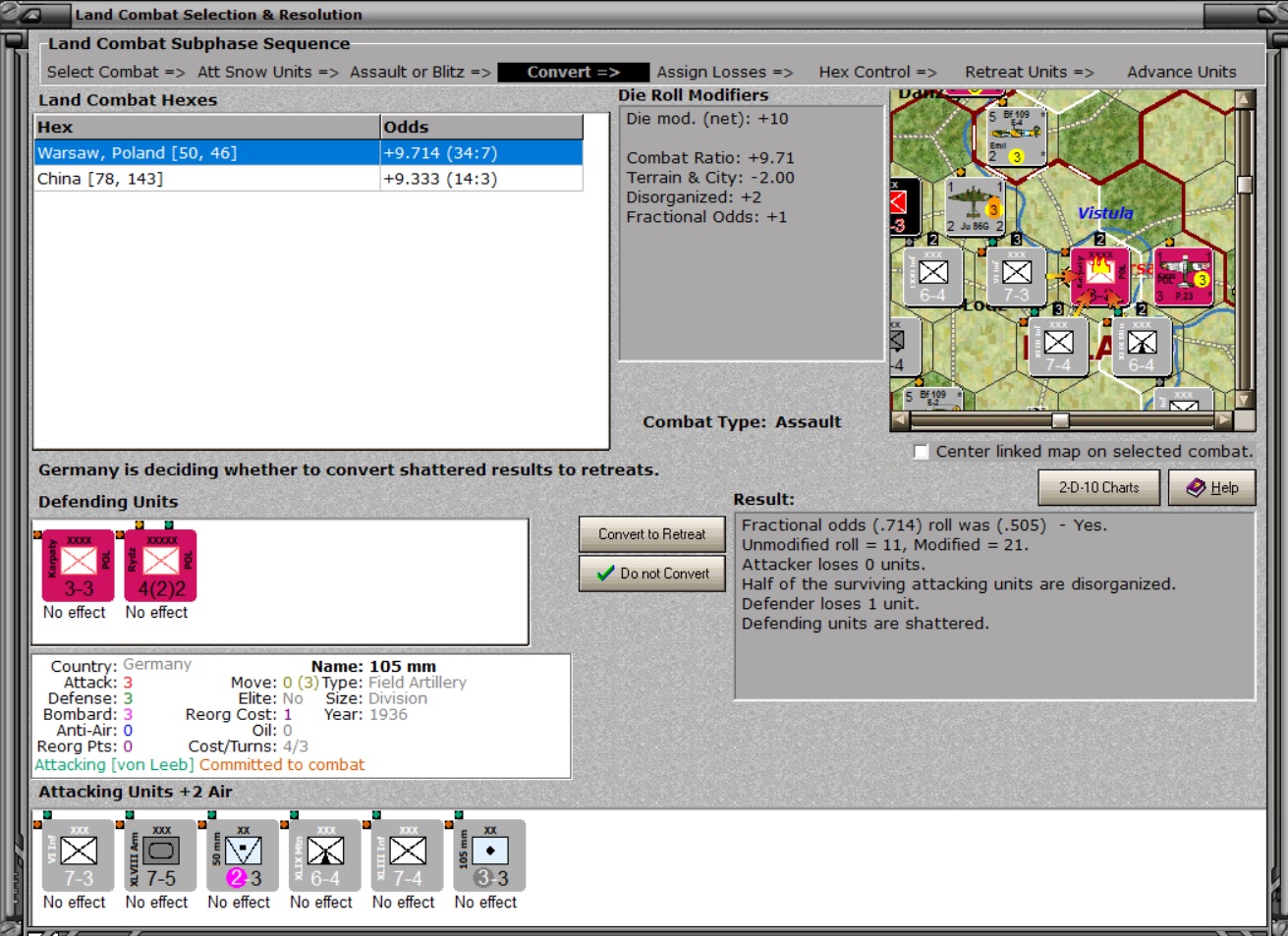Click 'Defender loses 1 unit.' result line
Viewport: 1288px width, 936px height.
[x=830, y=604]
